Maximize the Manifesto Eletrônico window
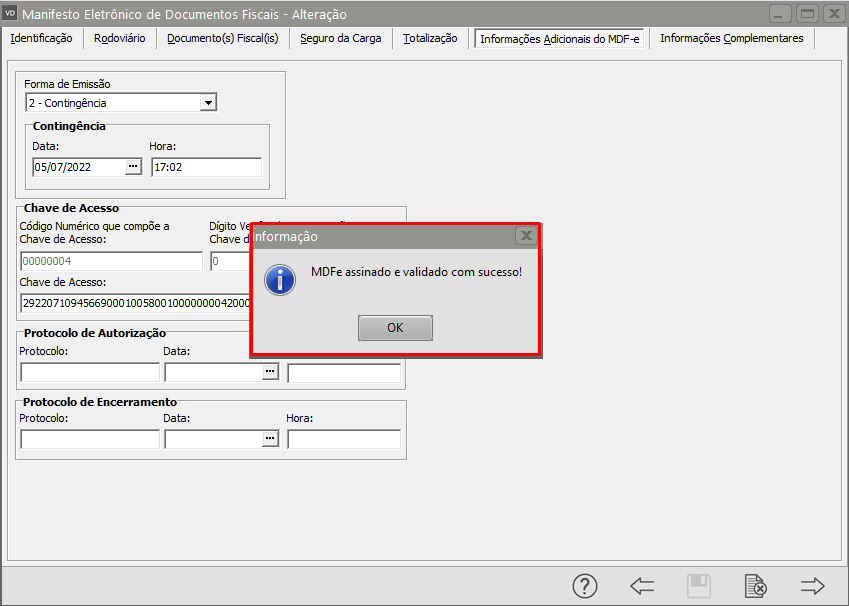 click(x=807, y=14)
